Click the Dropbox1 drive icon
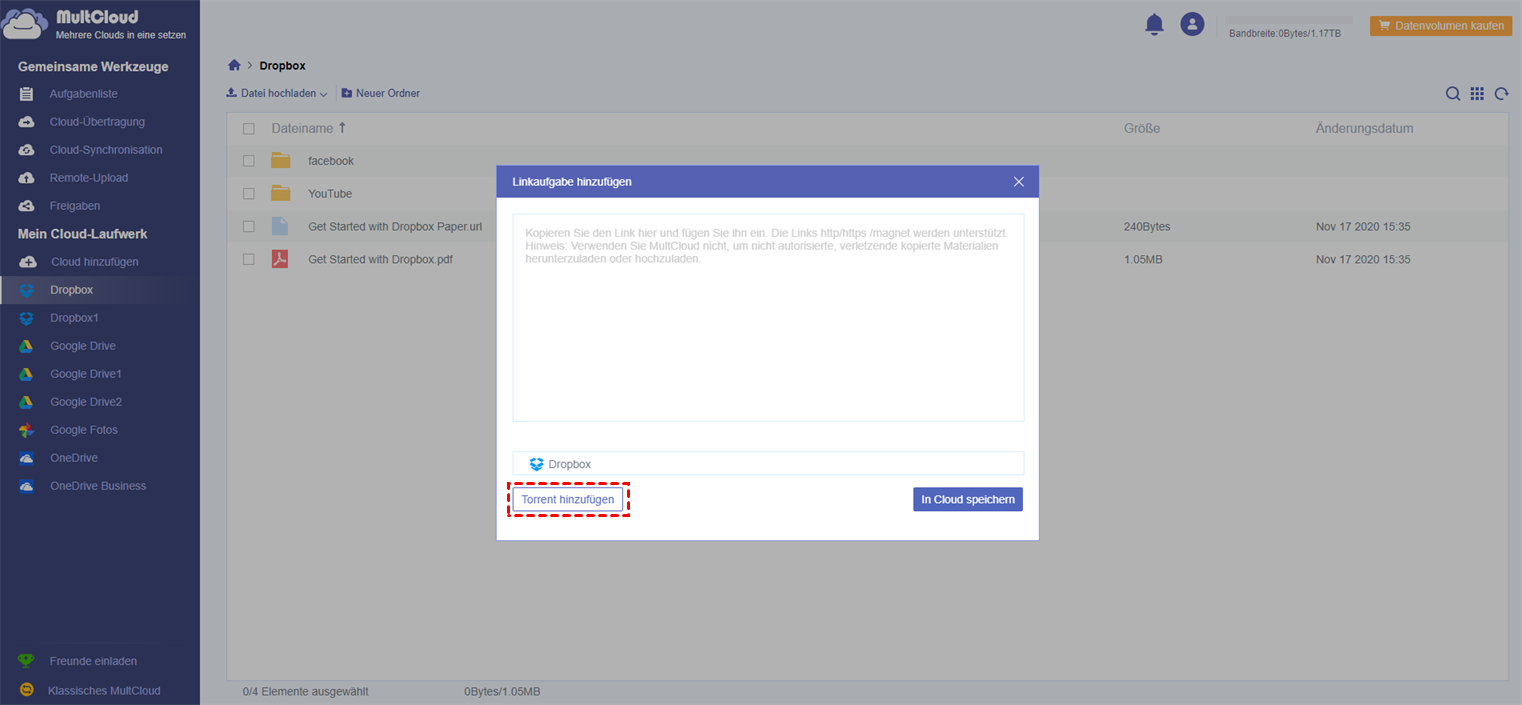1522x705 pixels. [x=27, y=318]
